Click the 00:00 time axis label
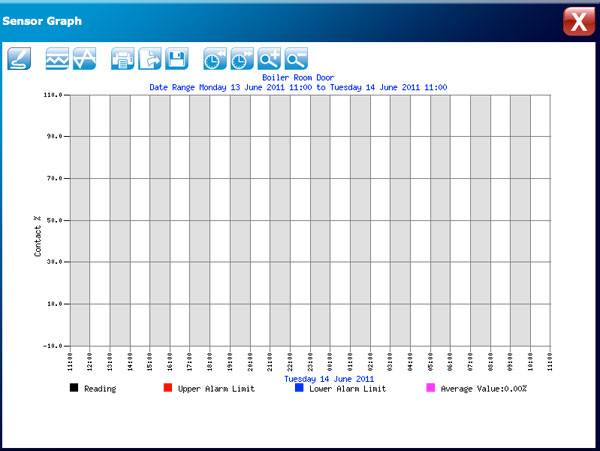 pos(330,362)
